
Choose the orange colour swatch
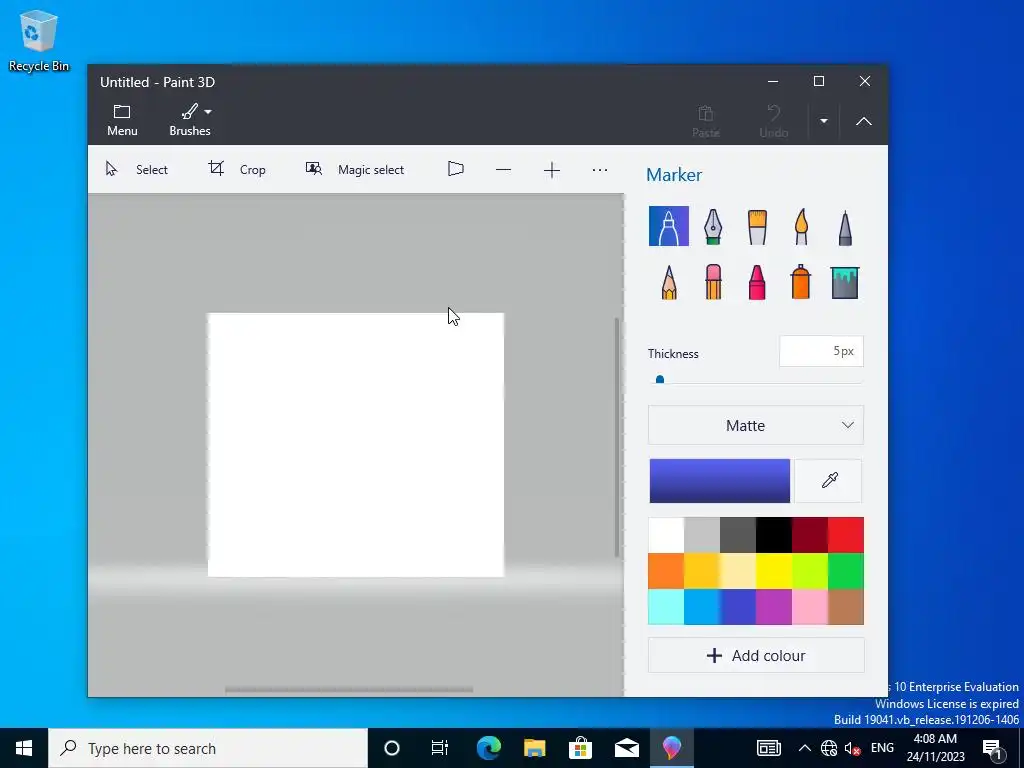666,571
